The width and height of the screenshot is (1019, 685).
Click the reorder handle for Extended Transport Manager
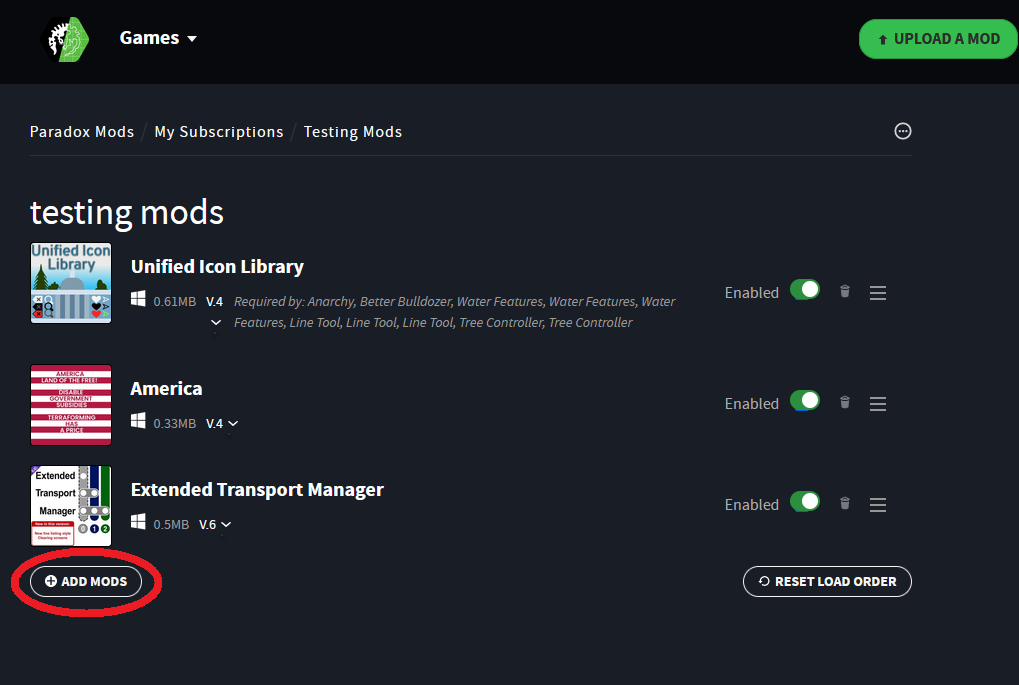[877, 505]
